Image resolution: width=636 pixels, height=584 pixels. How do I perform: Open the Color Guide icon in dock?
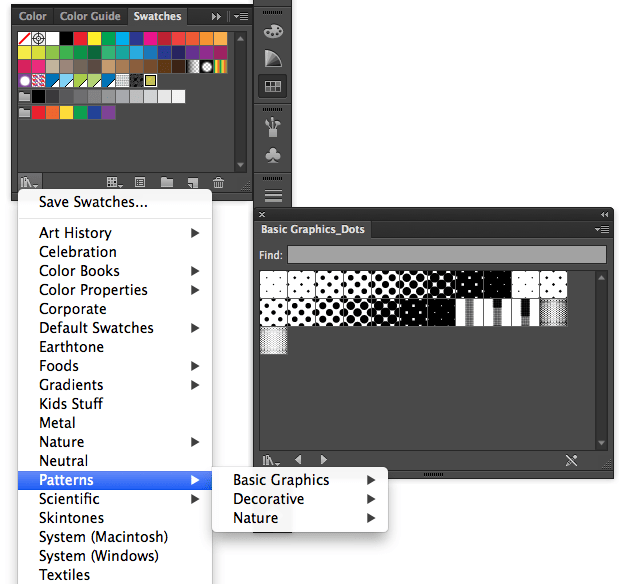tap(273, 58)
